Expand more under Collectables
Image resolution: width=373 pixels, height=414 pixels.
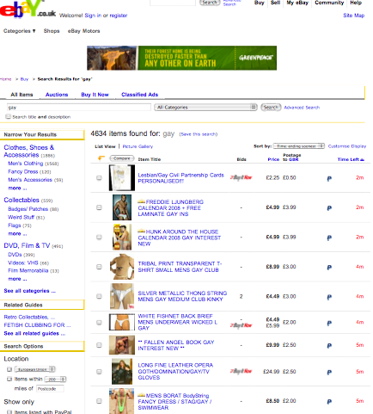17,234
